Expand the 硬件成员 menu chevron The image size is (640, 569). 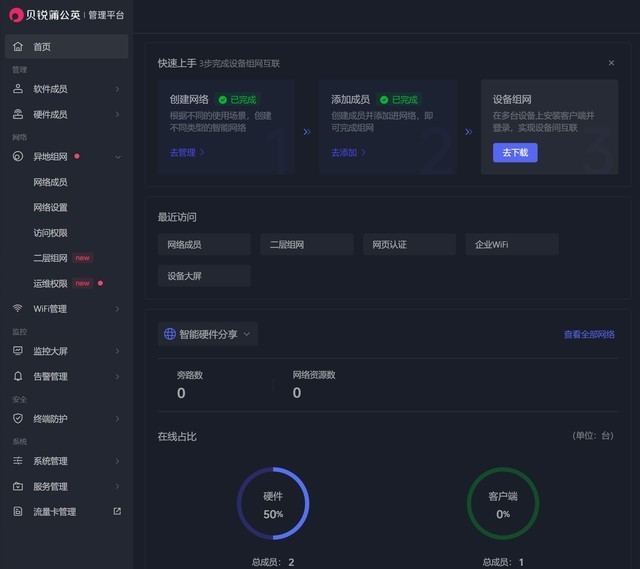point(118,114)
